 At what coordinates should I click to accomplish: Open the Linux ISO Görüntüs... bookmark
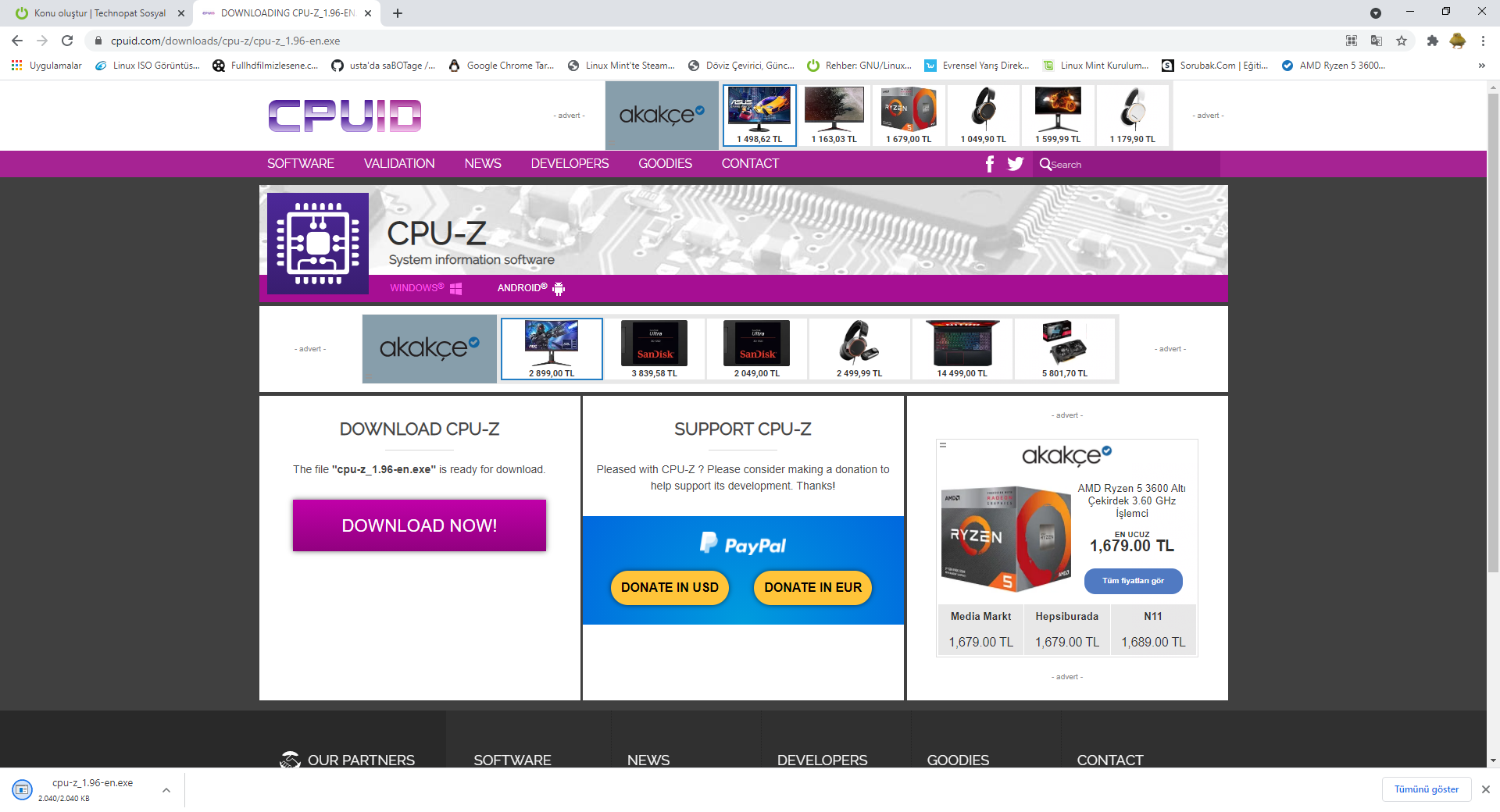pos(148,66)
